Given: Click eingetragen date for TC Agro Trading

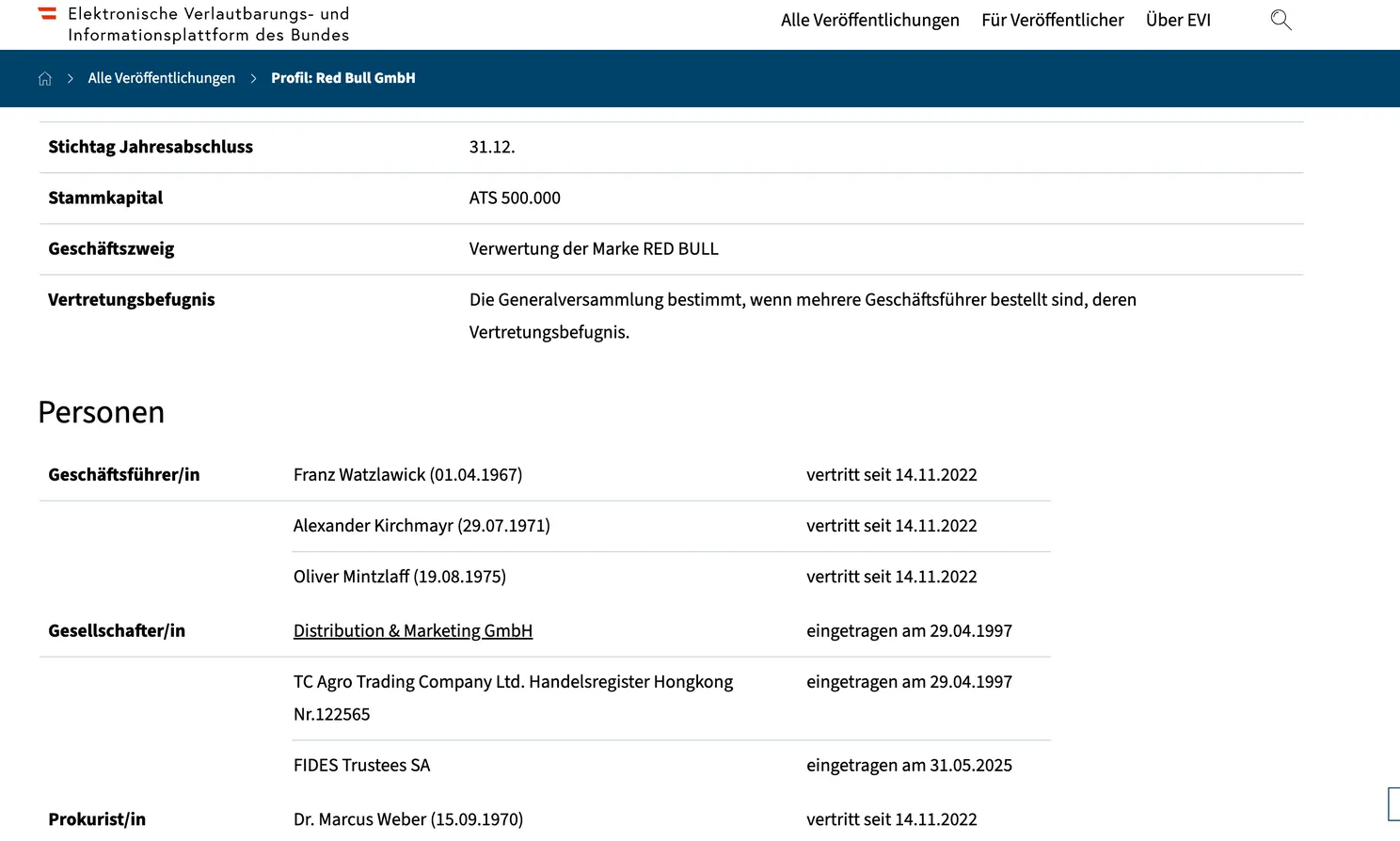Looking at the screenshot, I should pos(909,682).
